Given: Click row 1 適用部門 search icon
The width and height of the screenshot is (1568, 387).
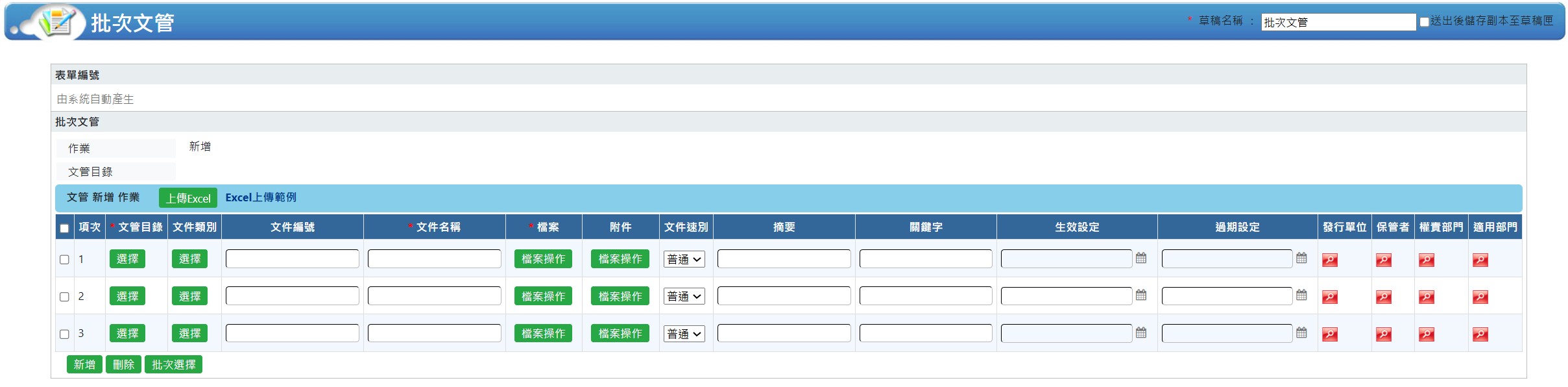Looking at the screenshot, I should (1480, 260).
